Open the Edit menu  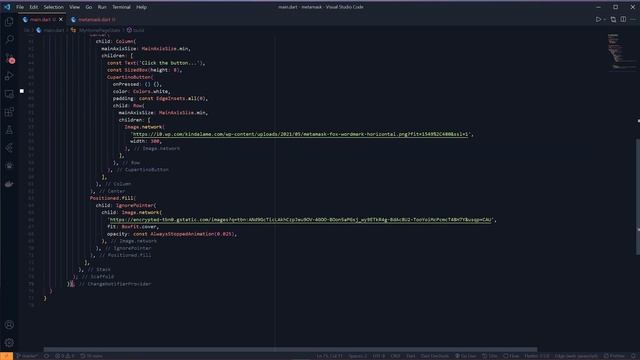click(33, 7)
